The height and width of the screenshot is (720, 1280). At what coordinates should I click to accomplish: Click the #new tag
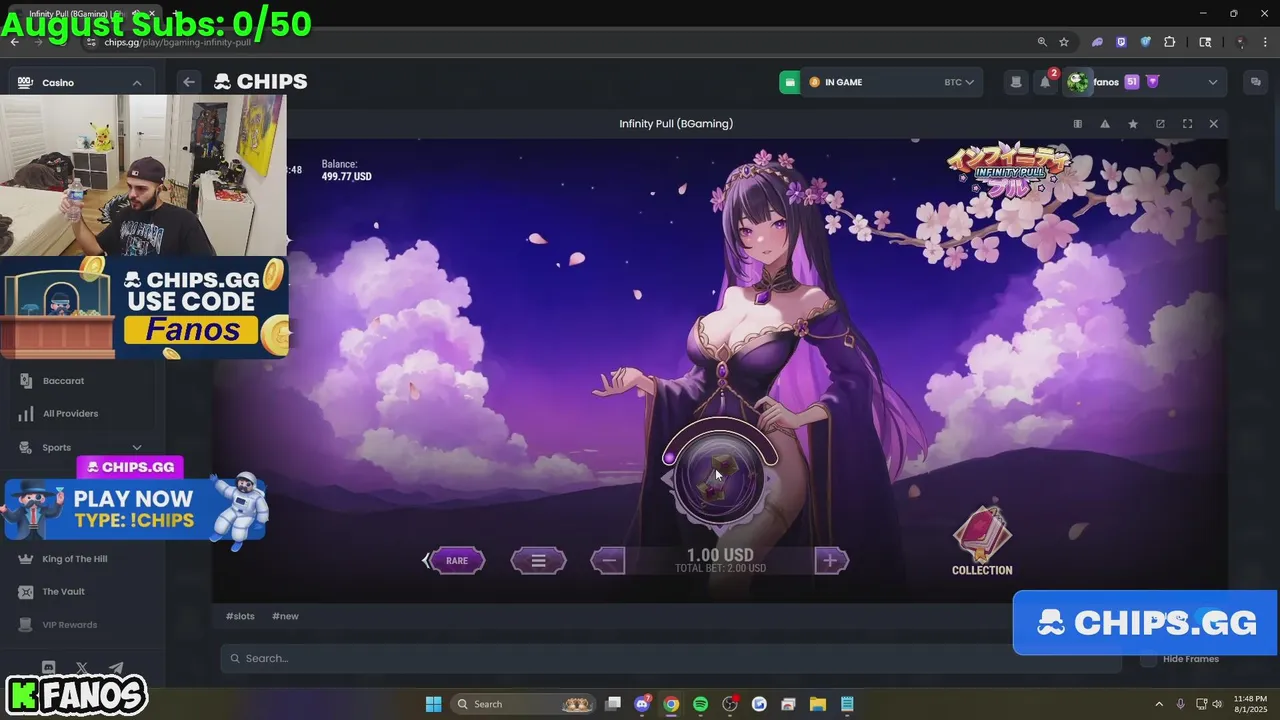(x=285, y=616)
